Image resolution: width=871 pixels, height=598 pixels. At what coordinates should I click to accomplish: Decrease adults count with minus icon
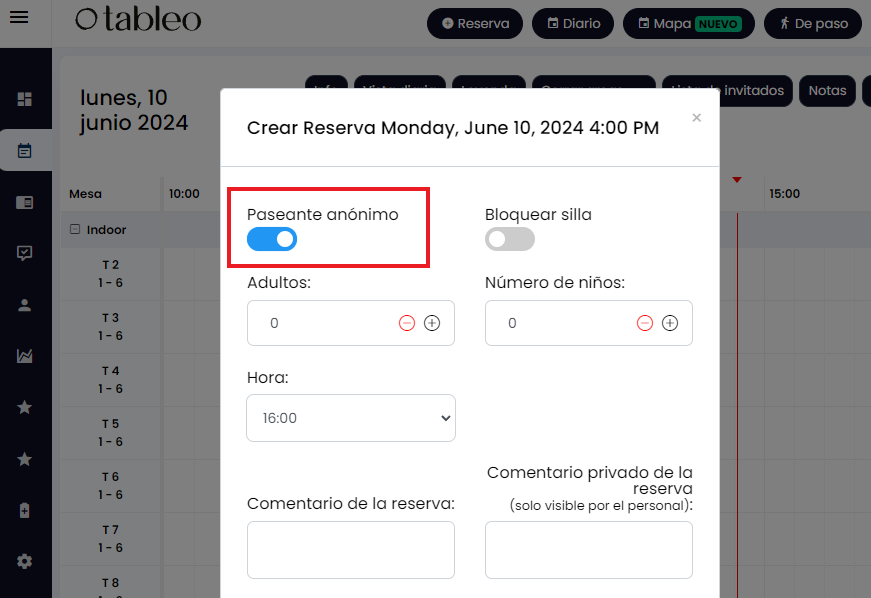pos(407,323)
